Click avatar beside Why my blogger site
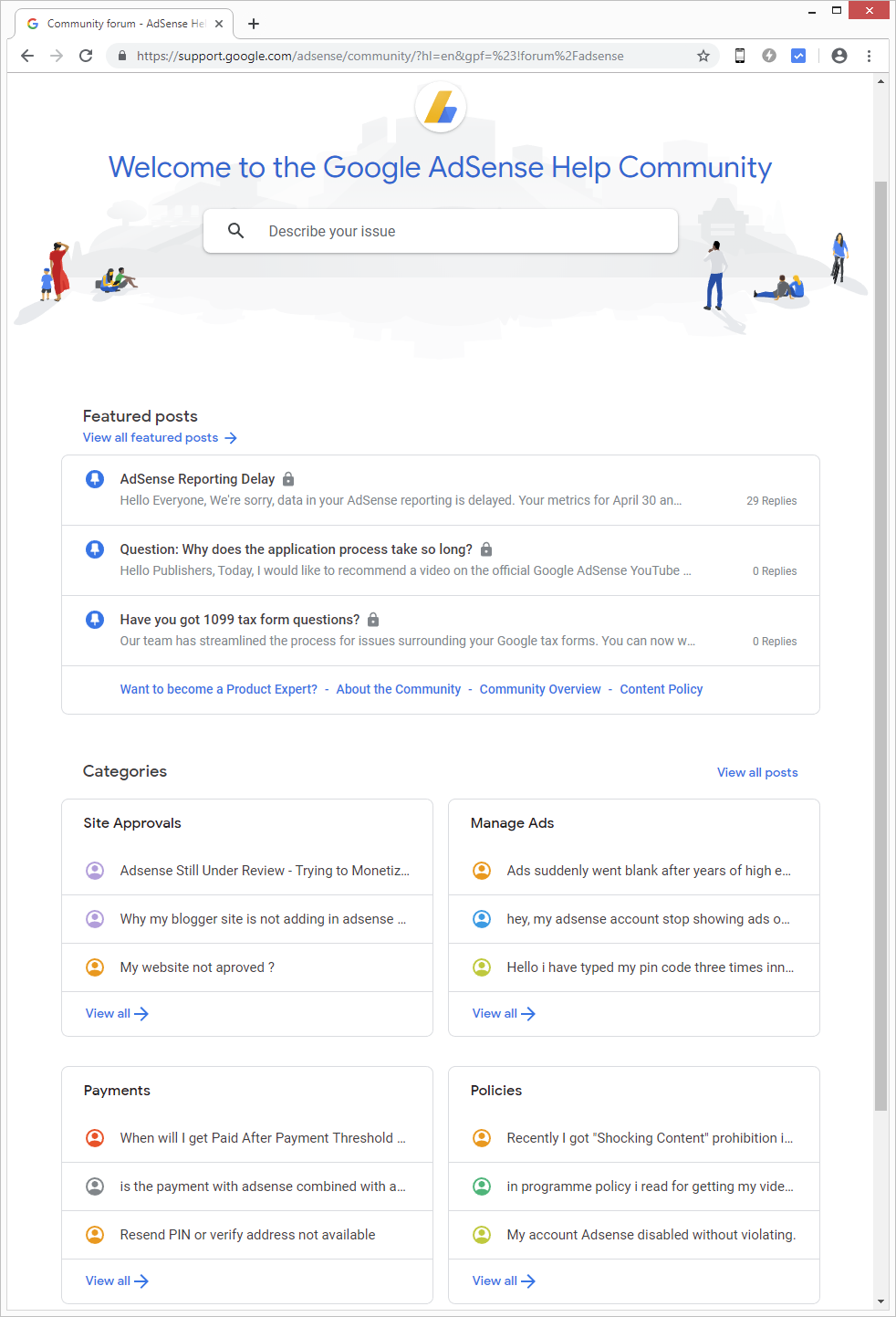The width and height of the screenshot is (896, 1317). pos(95,919)
